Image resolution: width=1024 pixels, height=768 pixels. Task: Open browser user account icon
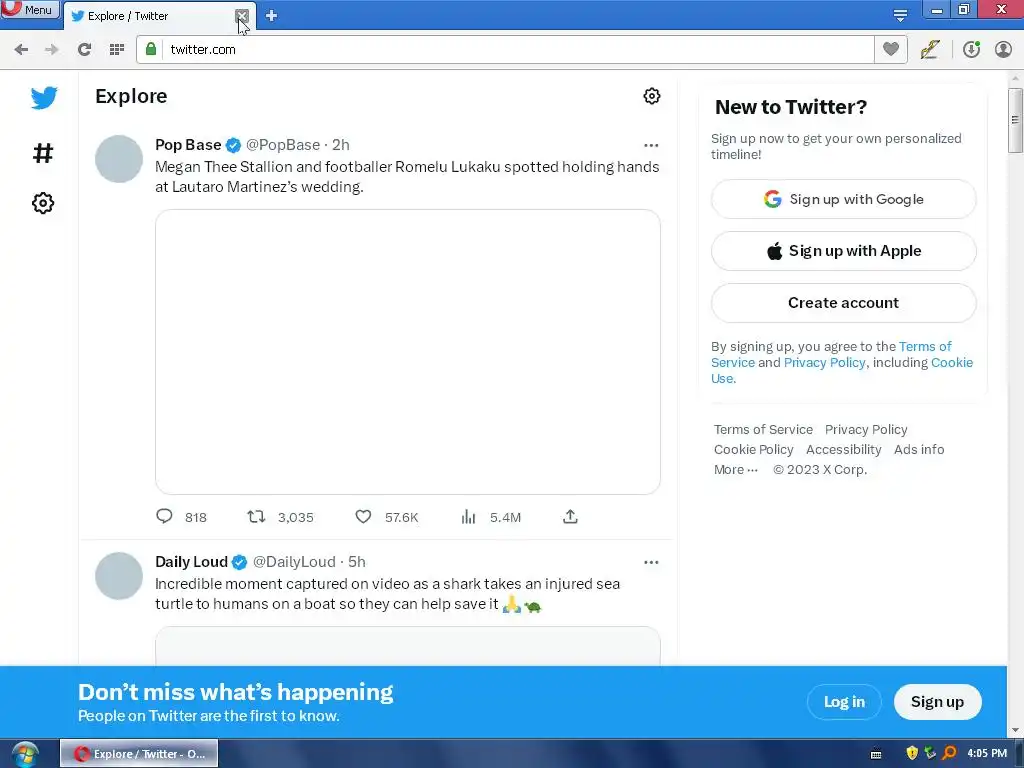point(1003,50)
